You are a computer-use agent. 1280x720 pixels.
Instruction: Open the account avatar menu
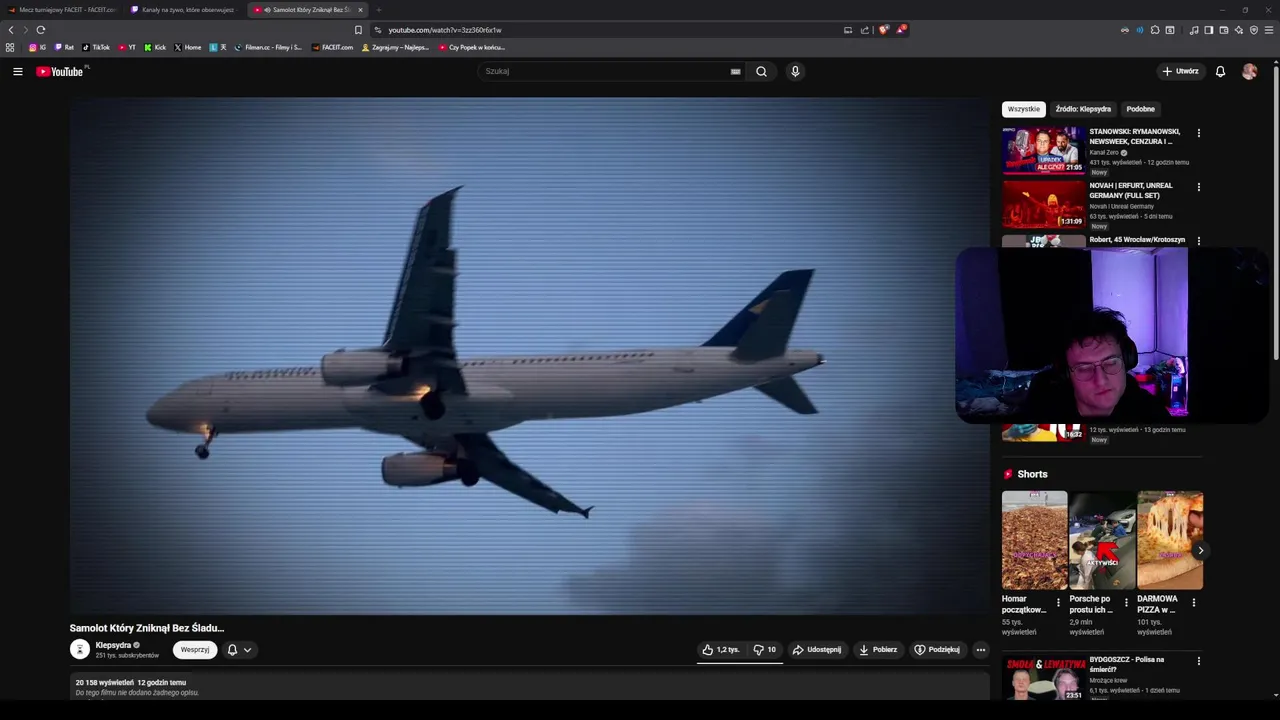[x=1249, y=71]
